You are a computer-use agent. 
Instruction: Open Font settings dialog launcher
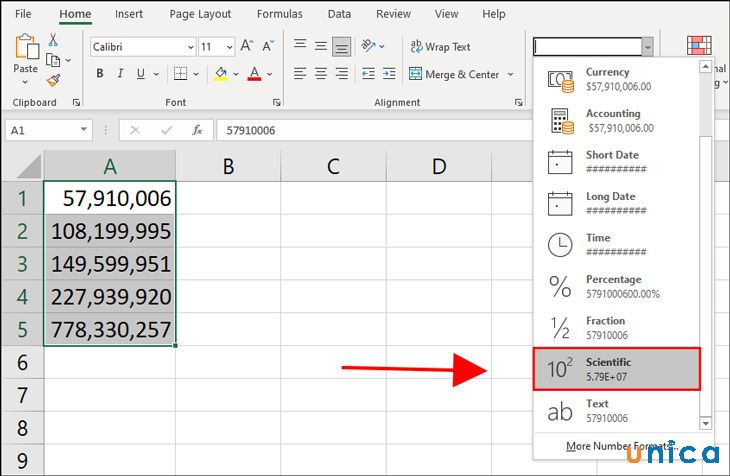pos(277,102)
